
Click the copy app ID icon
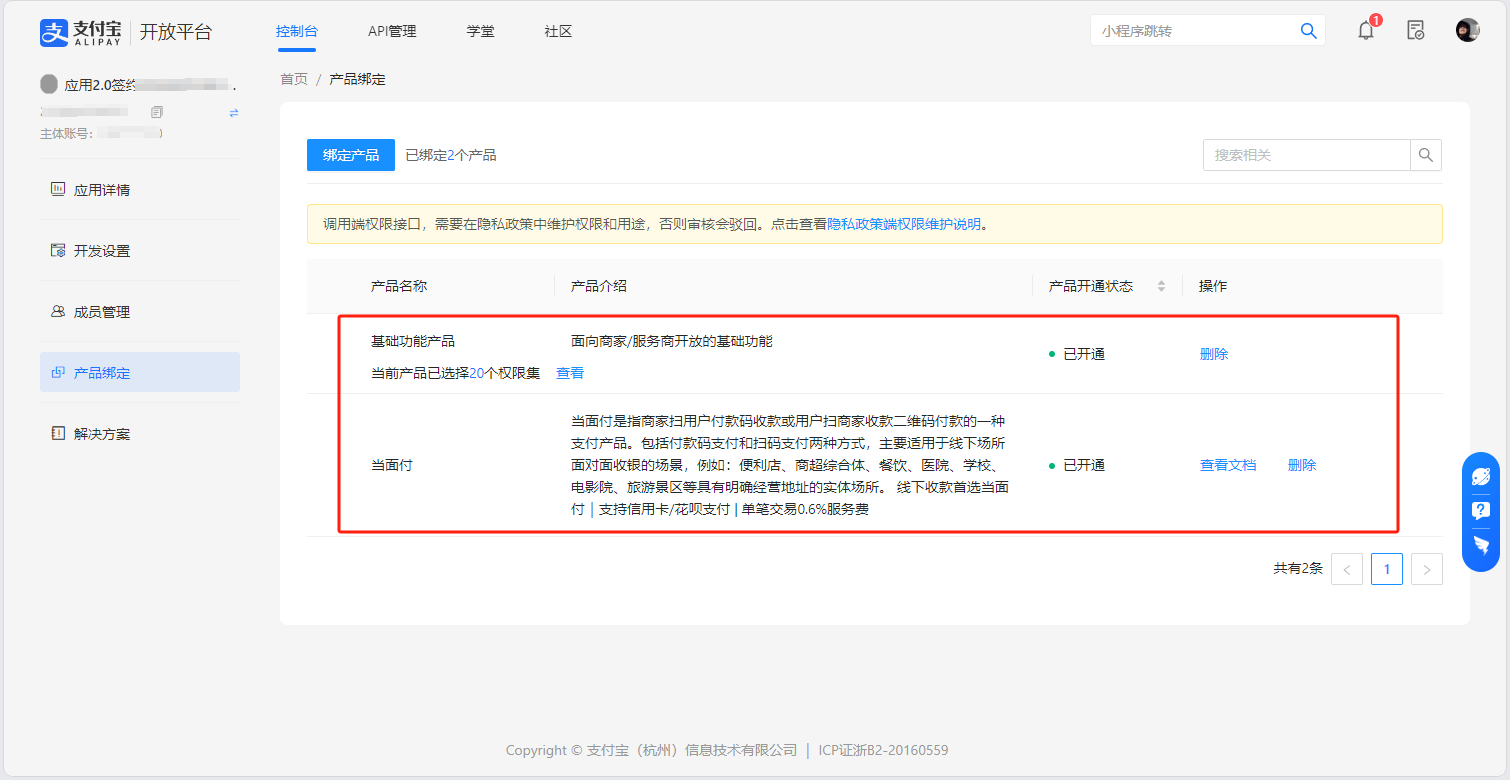(x=156, y=112)
